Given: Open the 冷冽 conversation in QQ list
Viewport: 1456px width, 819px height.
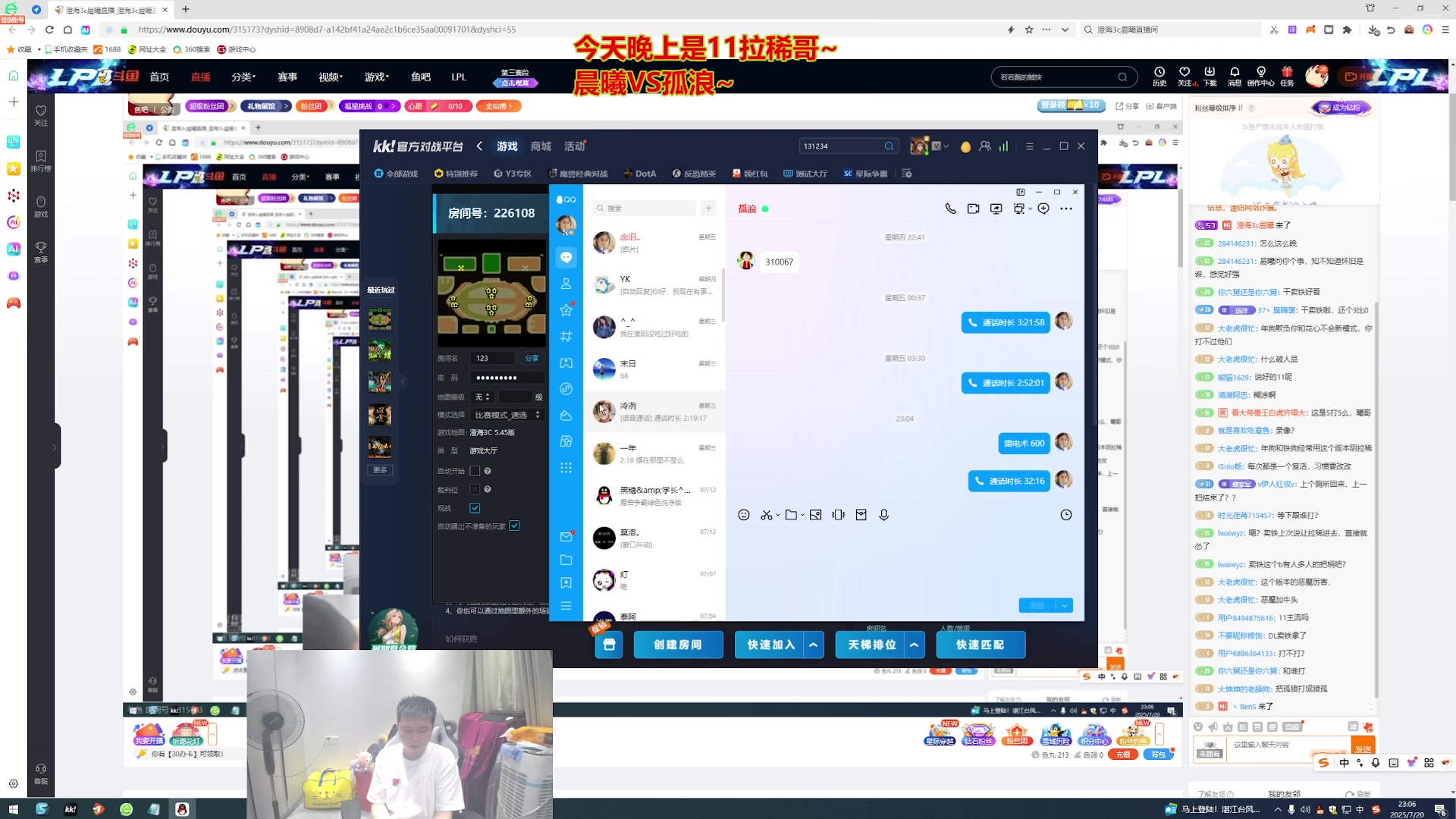Looking at the screenshot, I should pyautogui.click(x=654, y=412).
